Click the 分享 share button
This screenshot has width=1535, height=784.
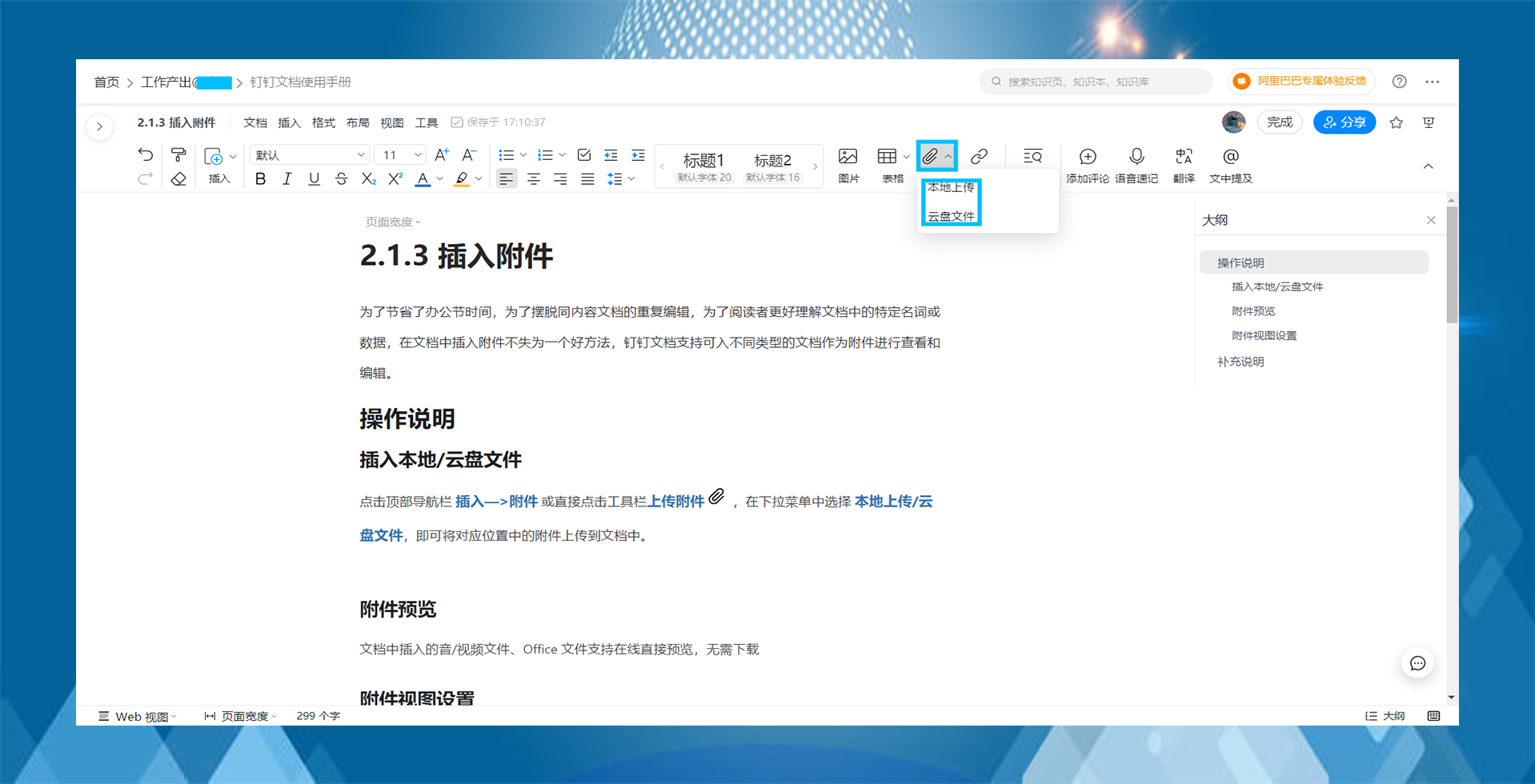point(1344,122)
